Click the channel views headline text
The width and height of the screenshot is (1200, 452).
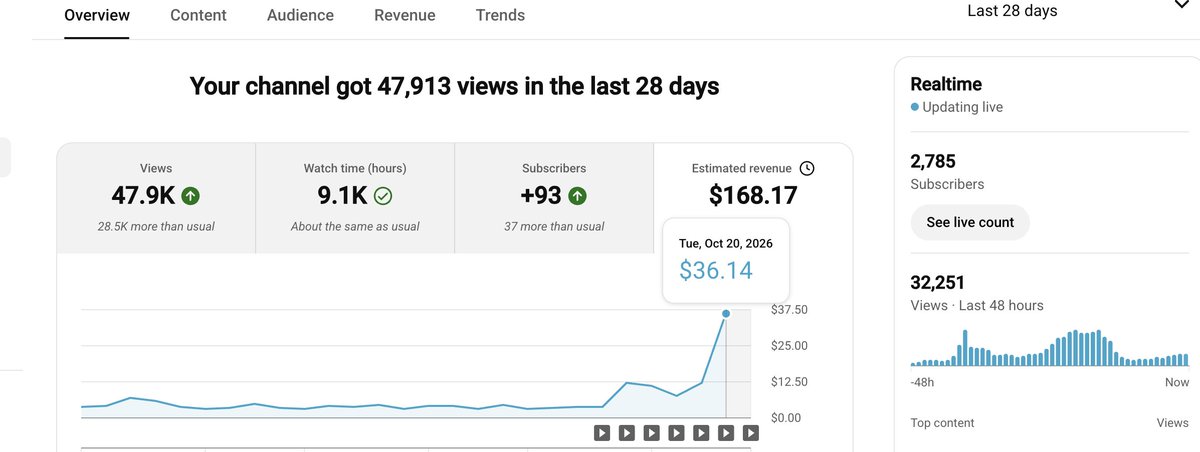(455, 87)
